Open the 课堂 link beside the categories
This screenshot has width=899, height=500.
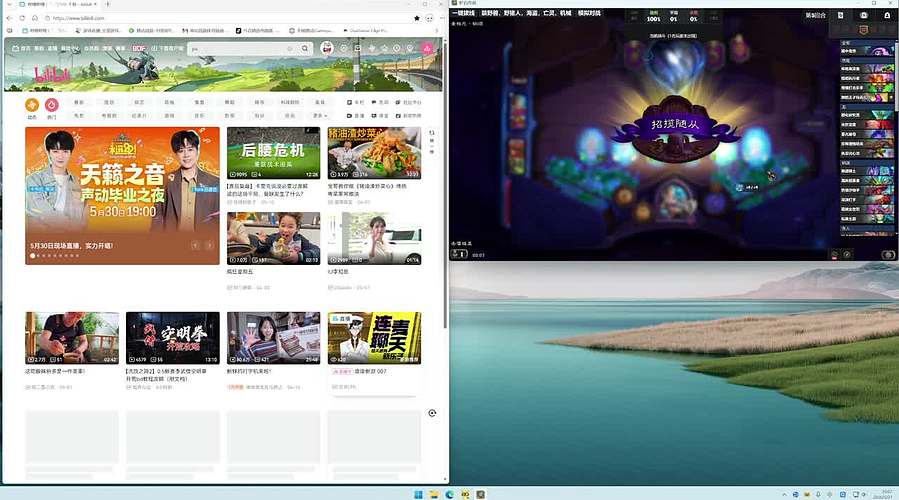(380, 115)
